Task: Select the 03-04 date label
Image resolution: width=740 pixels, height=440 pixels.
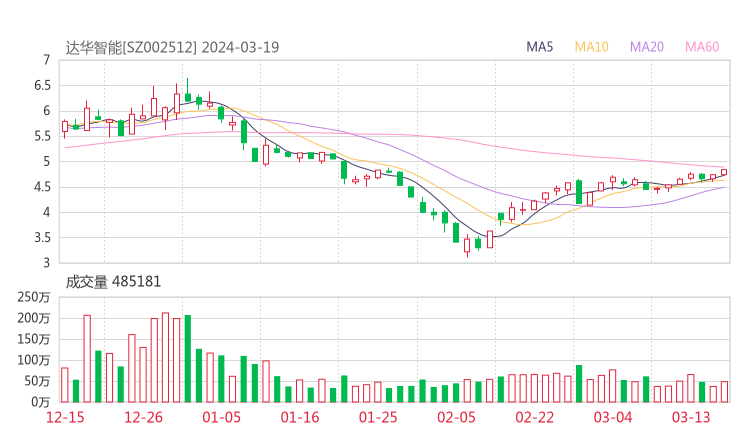Action: (x=613, y=417)
